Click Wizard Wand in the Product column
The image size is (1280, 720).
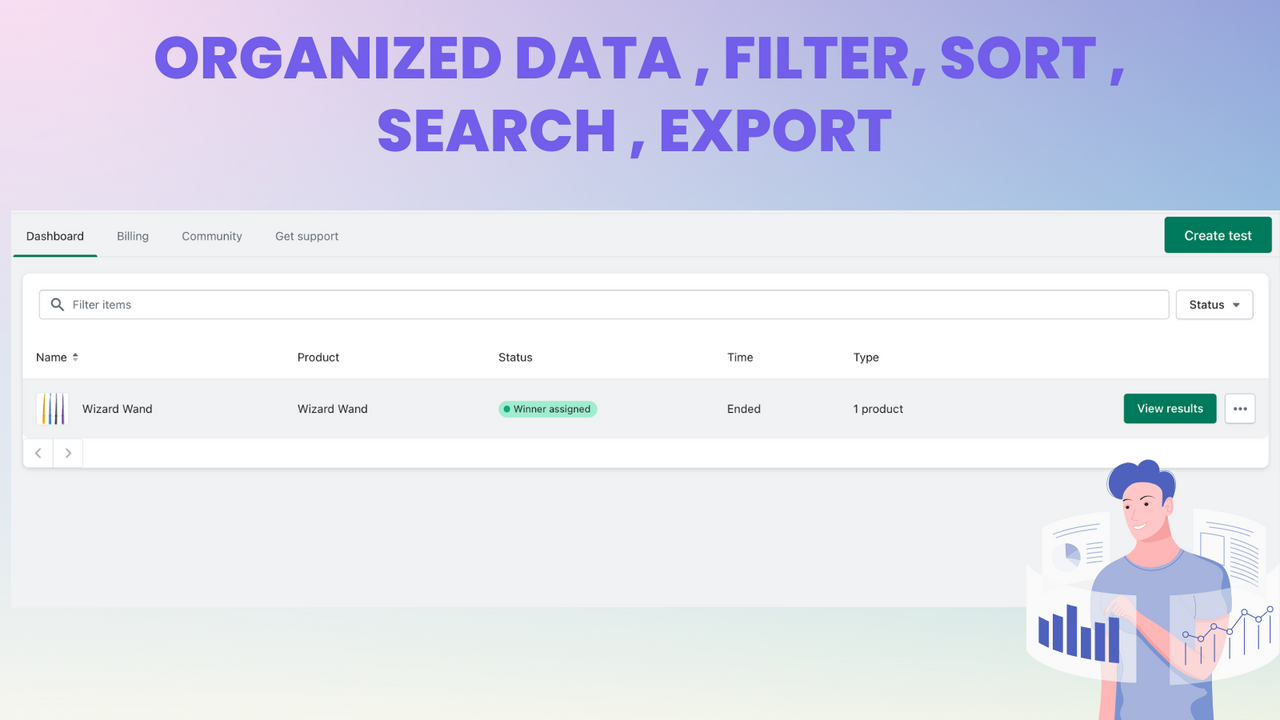coord(332,409)
